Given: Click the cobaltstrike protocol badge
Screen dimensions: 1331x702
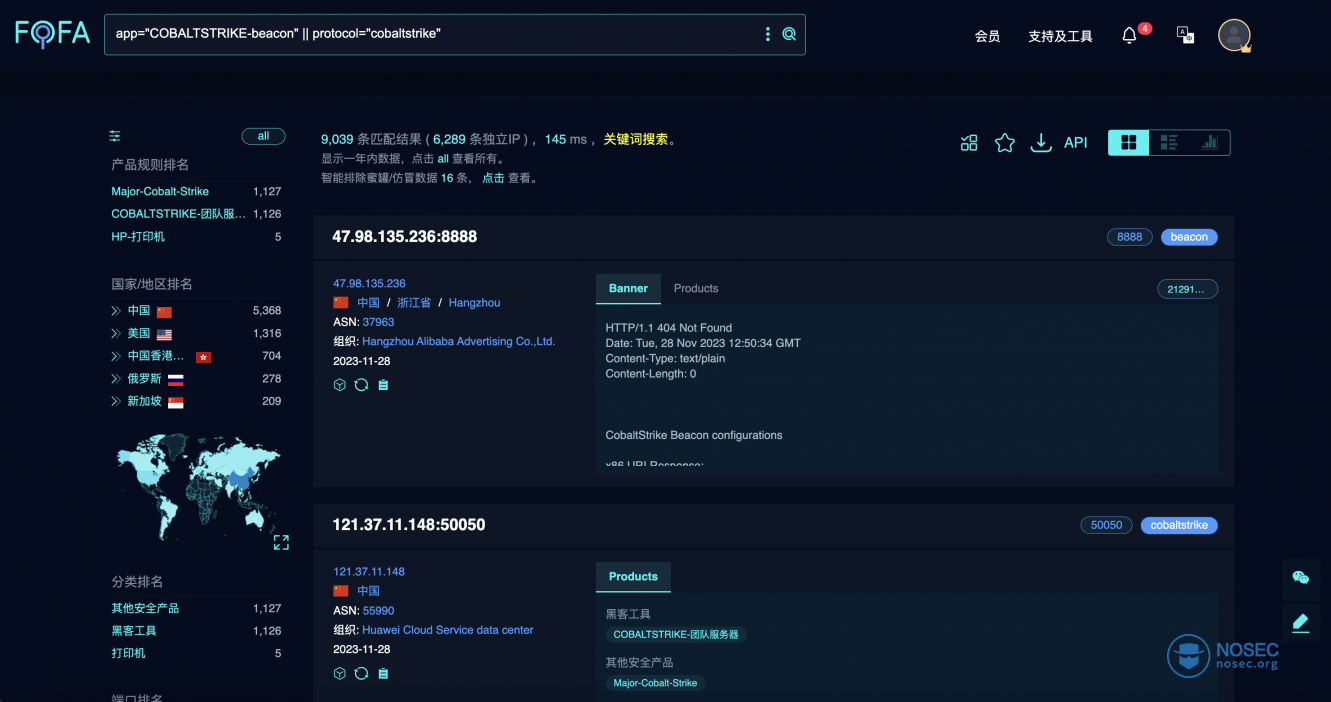Looking at the screenshot, I should point(1179,525).
